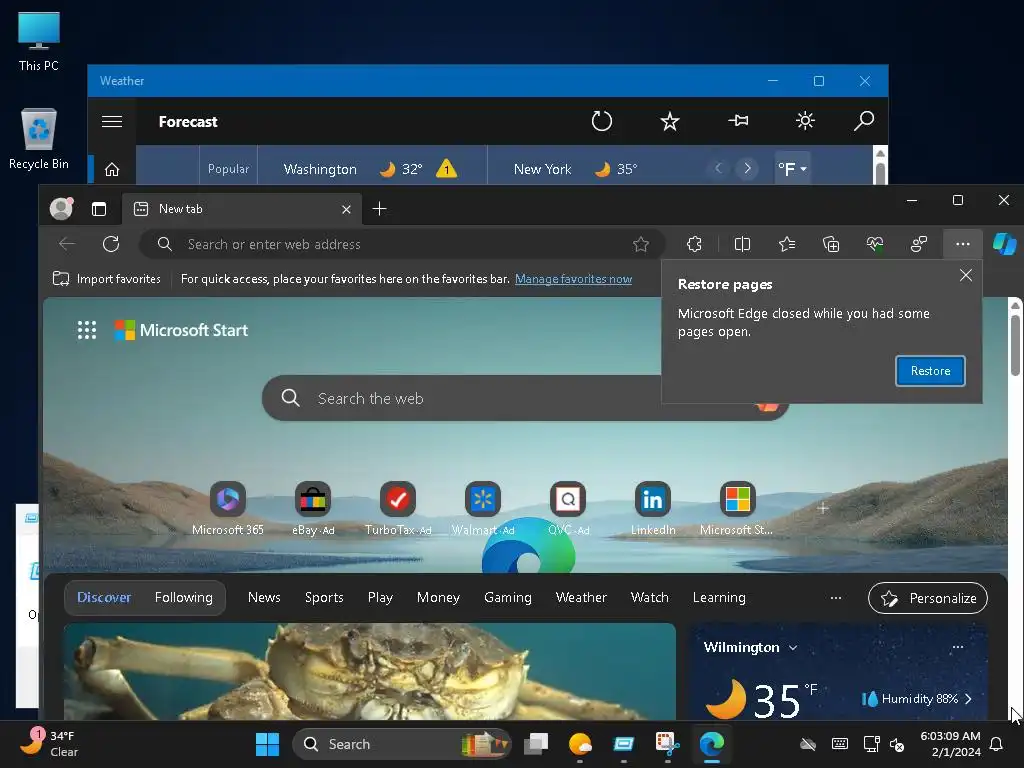The image size is (1024, 768).
Task: Open the News feed tab
Action: coord(264,598)
